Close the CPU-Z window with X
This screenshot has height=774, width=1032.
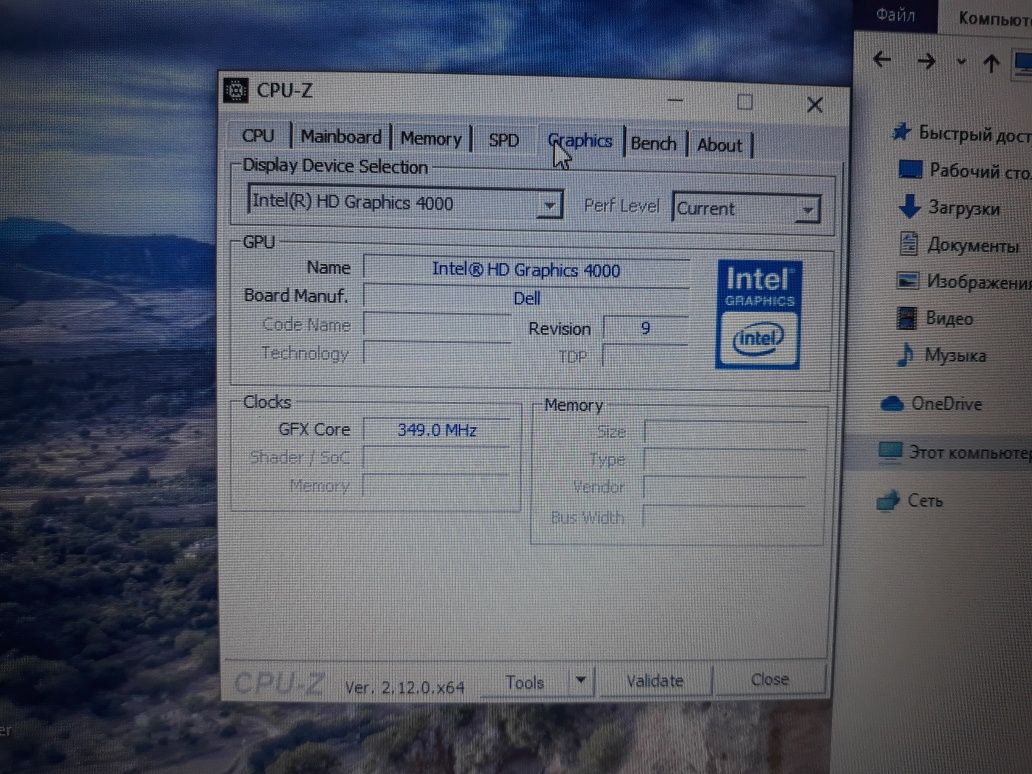(x=815, y=105)
